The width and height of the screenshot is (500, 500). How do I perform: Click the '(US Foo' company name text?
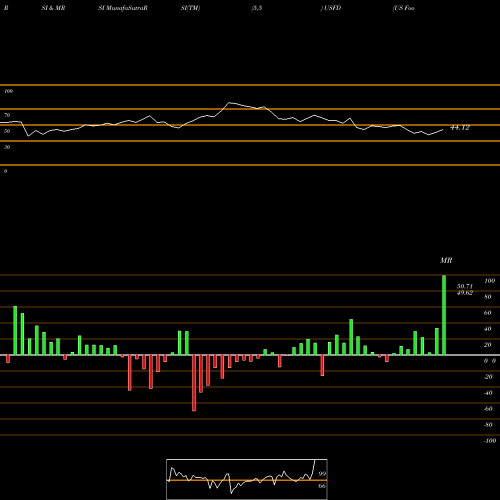pyautogui.click(x=404, y=8)
